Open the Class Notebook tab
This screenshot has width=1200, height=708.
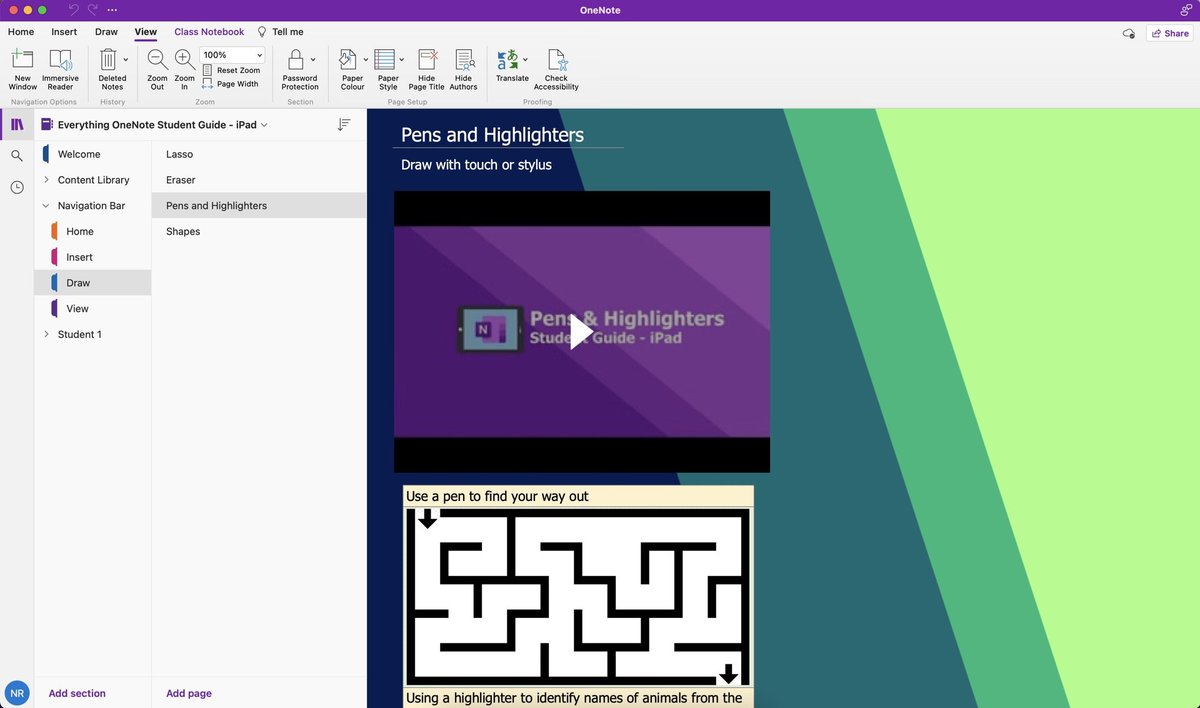click(209, 32)
